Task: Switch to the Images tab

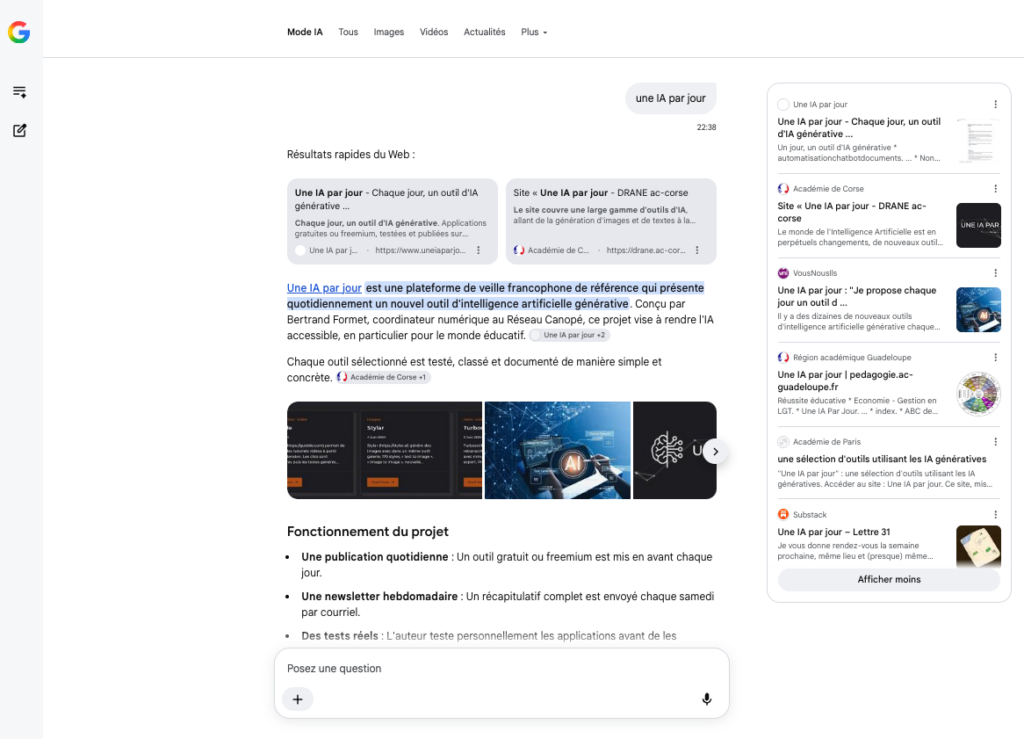Action: pyautogui.click(x=389, y=32)
